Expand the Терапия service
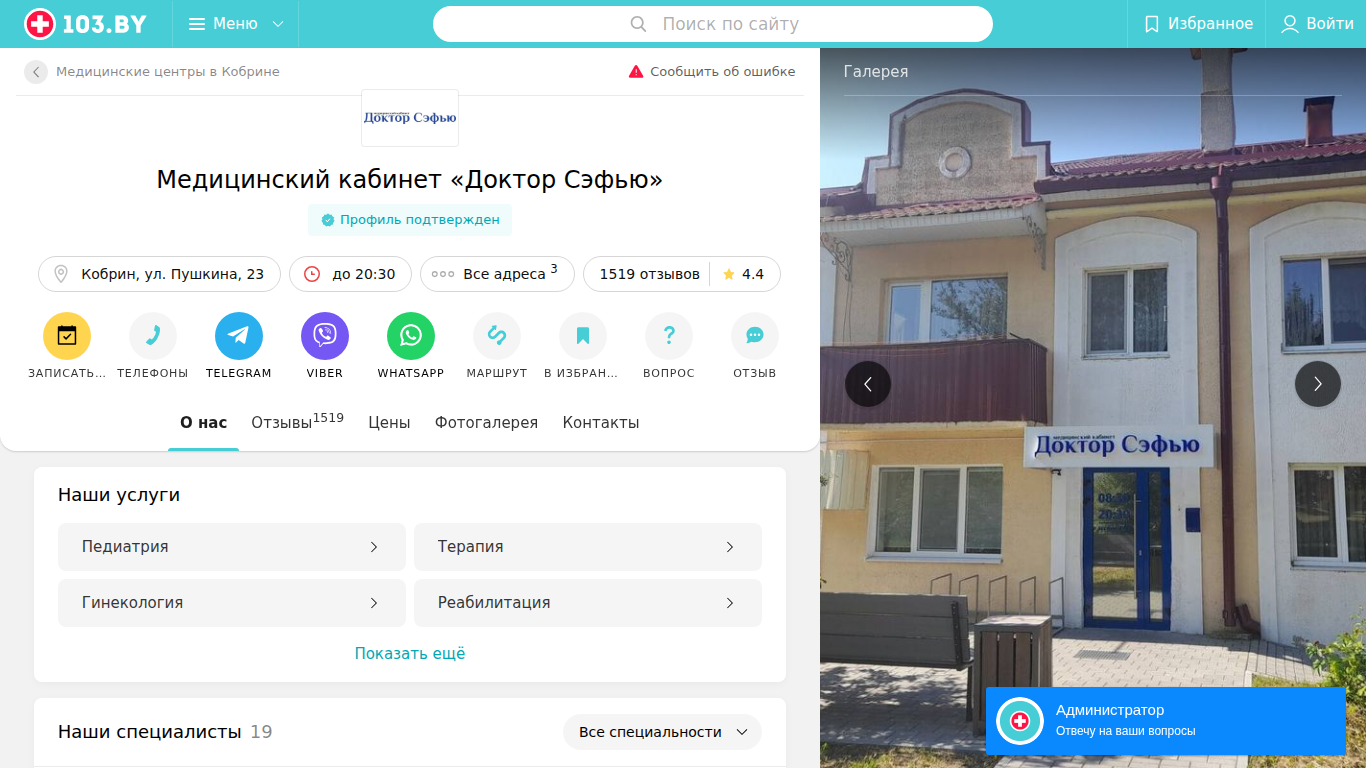This screenshot has width=1366, height=768. point(588,547)
